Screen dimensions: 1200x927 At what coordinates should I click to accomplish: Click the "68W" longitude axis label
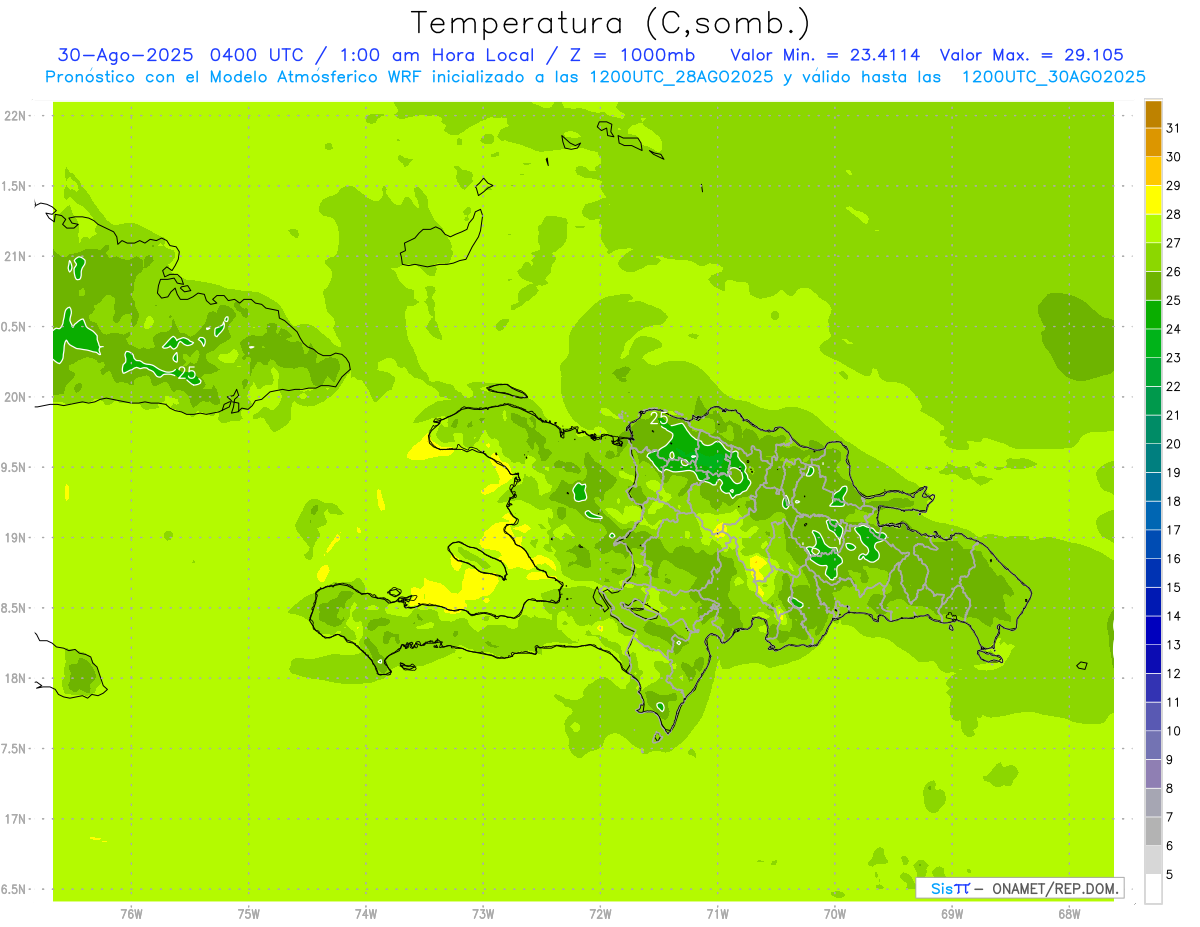[1069, 915]
